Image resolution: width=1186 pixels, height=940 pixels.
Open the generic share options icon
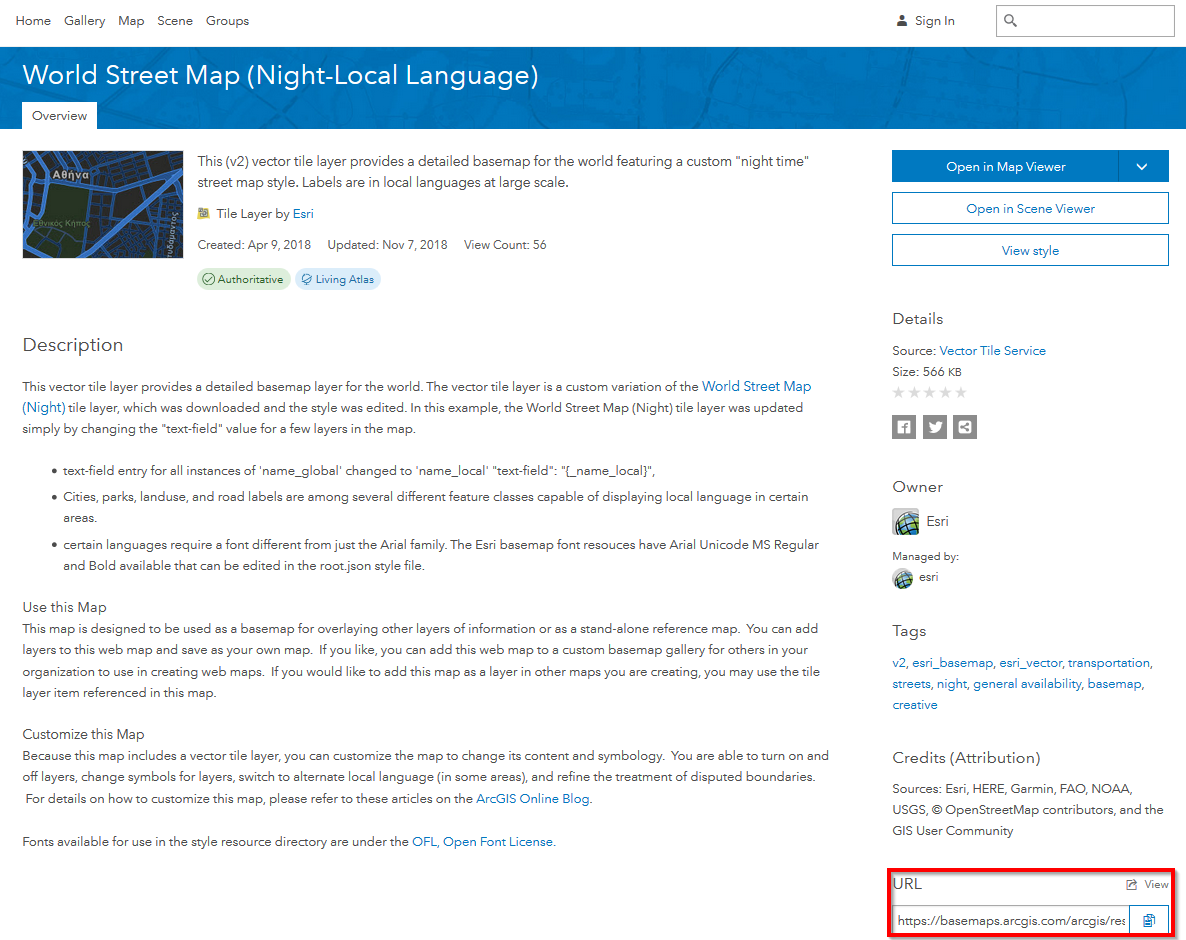964,427
